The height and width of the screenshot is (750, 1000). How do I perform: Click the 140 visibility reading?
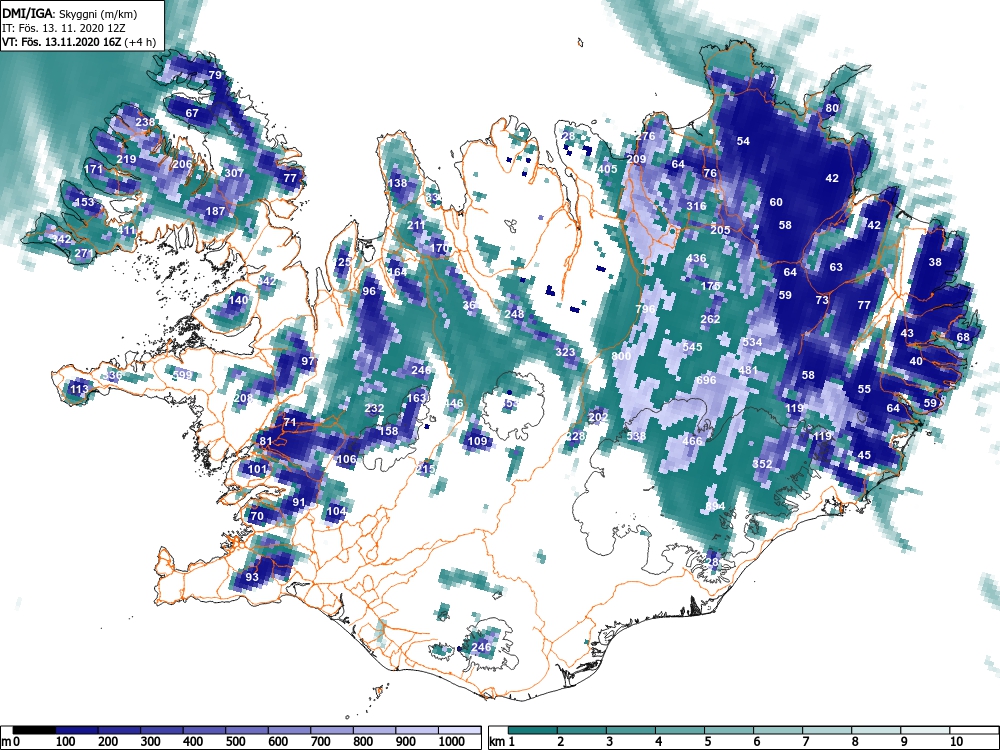238,300
